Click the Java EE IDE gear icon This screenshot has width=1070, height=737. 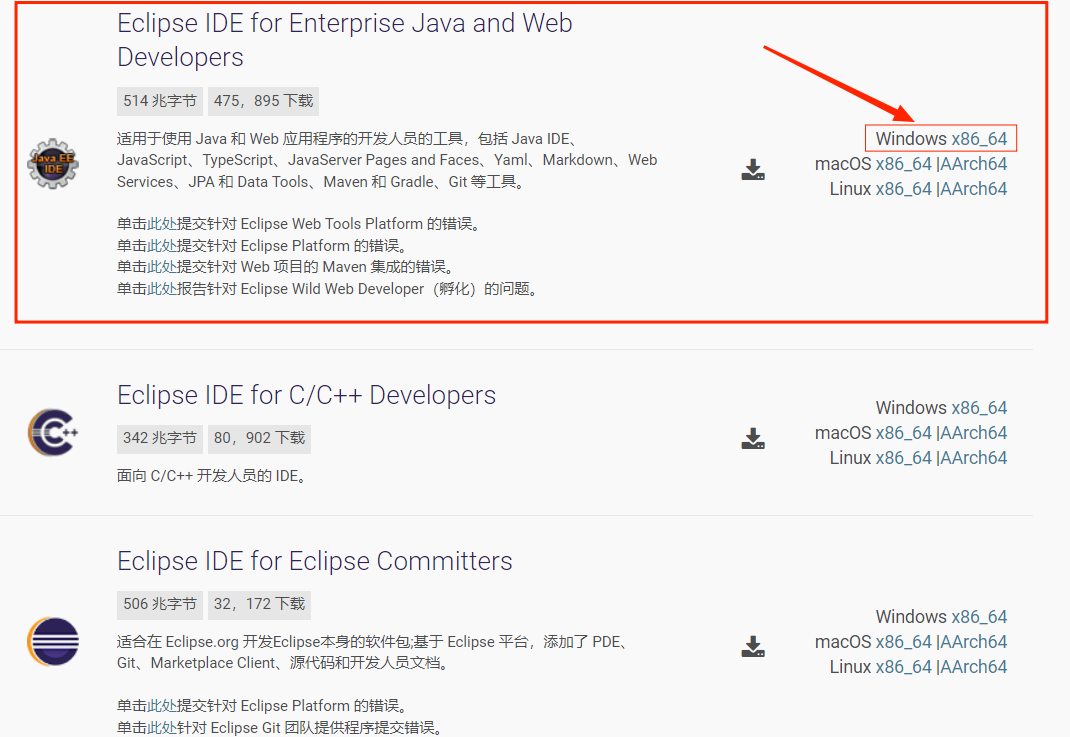click(x=53, y=164)
